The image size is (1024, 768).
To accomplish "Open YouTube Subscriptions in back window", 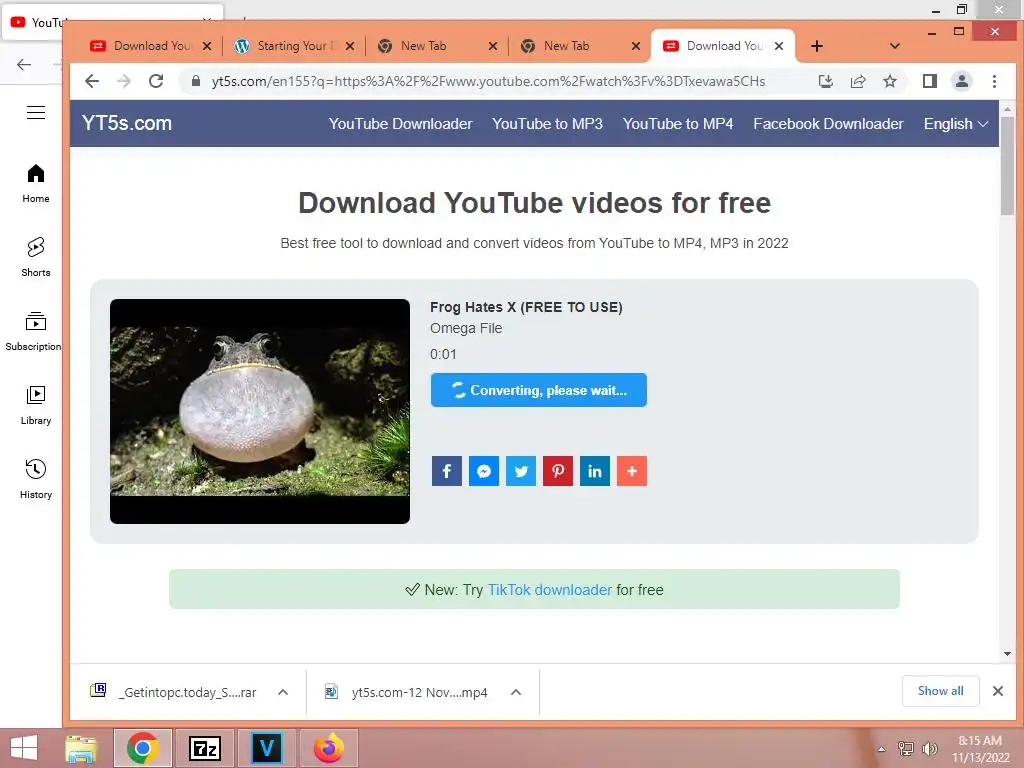I will 33,332.
